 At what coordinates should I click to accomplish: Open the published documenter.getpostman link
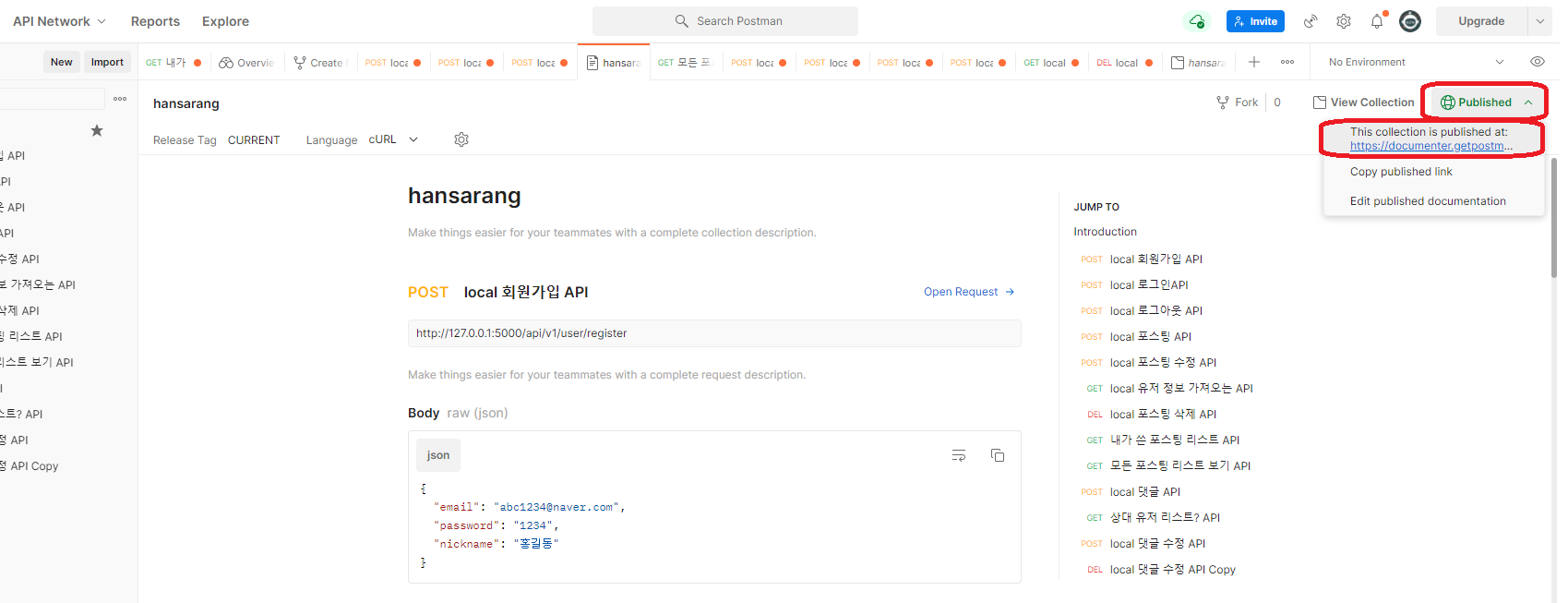click(1431, 146)
